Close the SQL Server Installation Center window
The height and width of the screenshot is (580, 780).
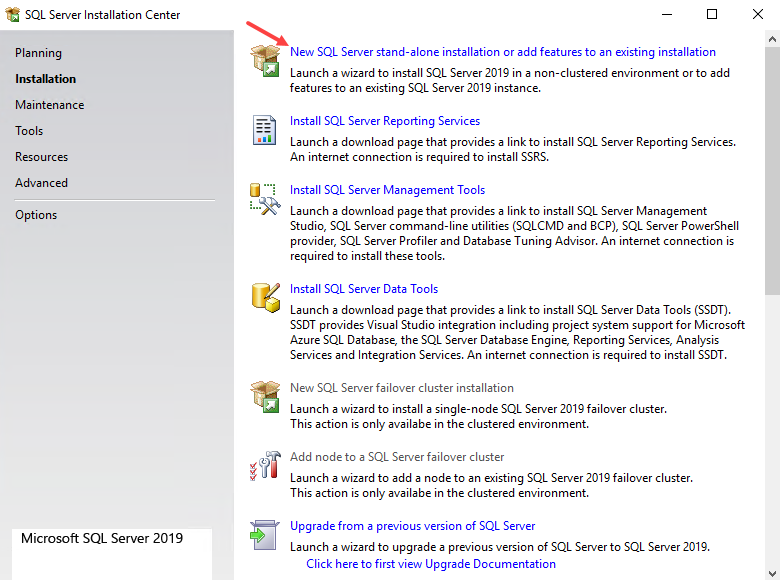757,14
